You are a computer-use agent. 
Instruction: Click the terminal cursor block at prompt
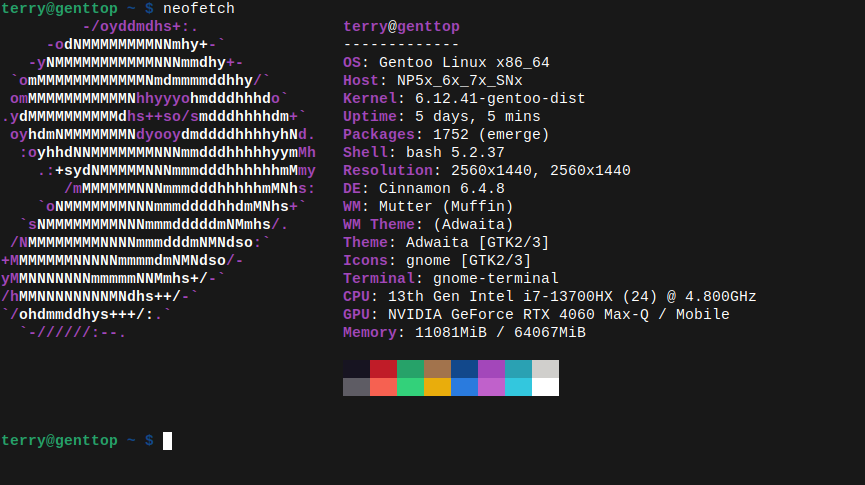point(167,441)
